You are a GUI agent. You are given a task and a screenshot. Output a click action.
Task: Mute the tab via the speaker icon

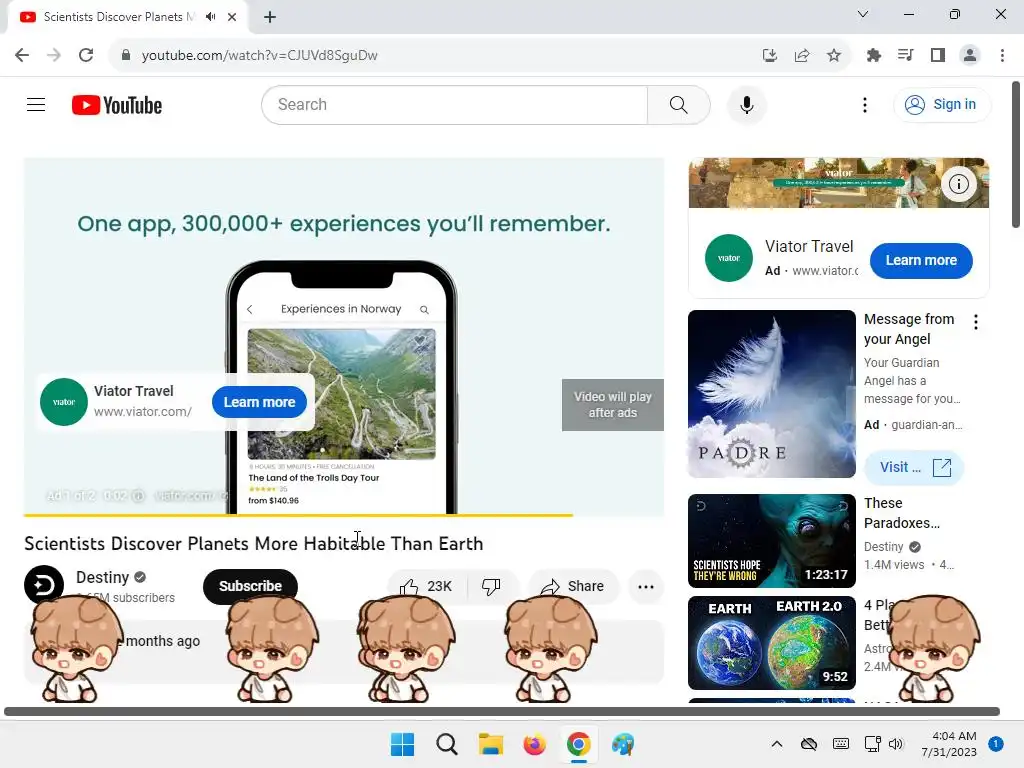pos(210,17)
